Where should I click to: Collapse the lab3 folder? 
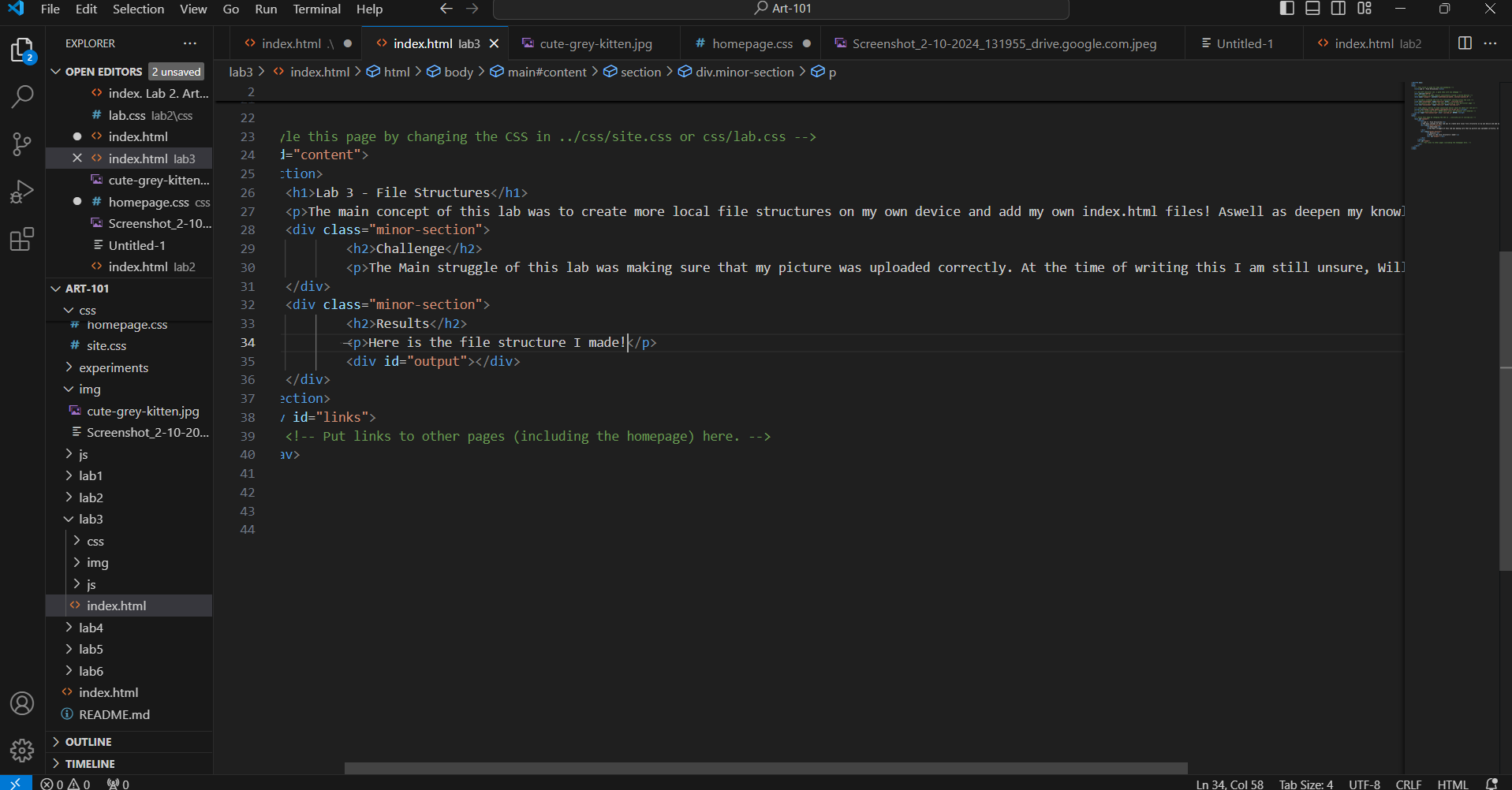point(91,519)
